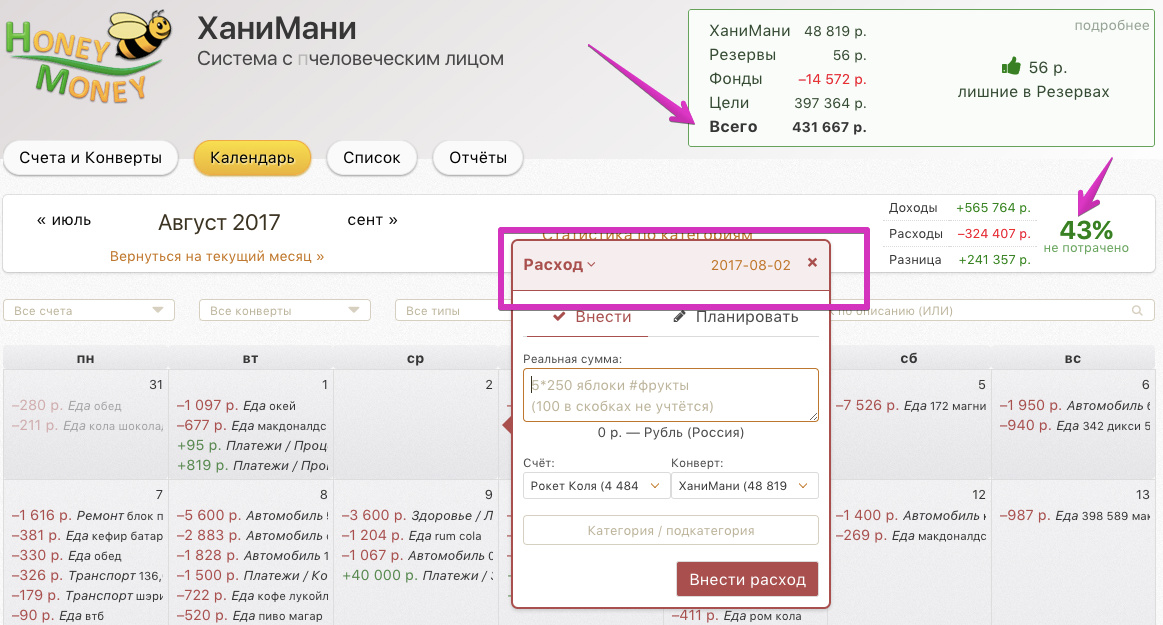Viewport: 1163px width, 625px height.
Task: Open the Все типы filter dropdown
Action: (x=450, y=311)
